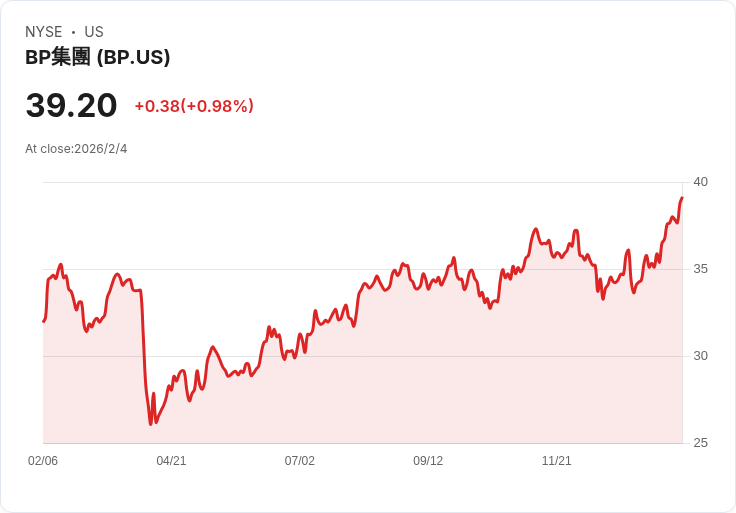
Task: Select the 02/06 date on the x-axis
Action: click(43, 461)
